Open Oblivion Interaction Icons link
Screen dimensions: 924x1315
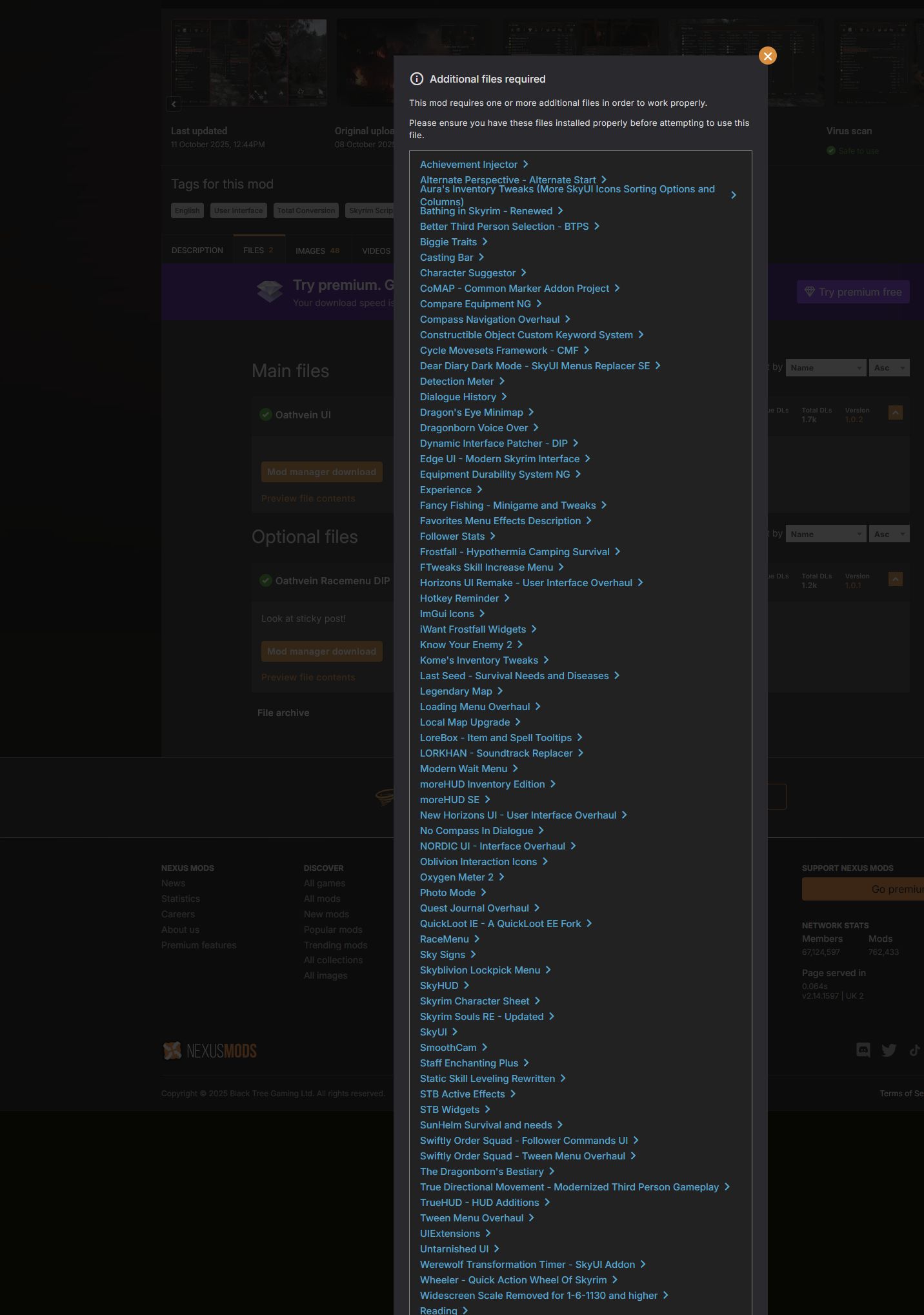pos(478,862)
